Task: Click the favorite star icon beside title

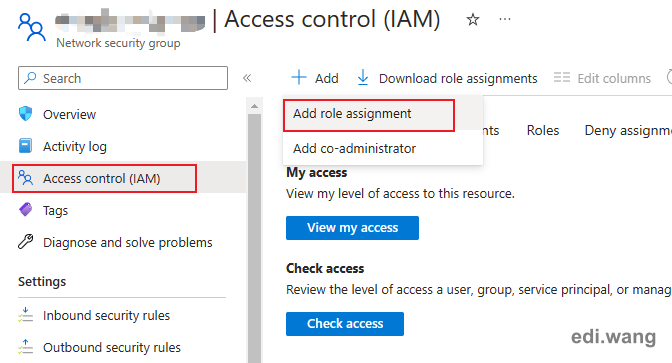Action: click(x=473, y=19)
